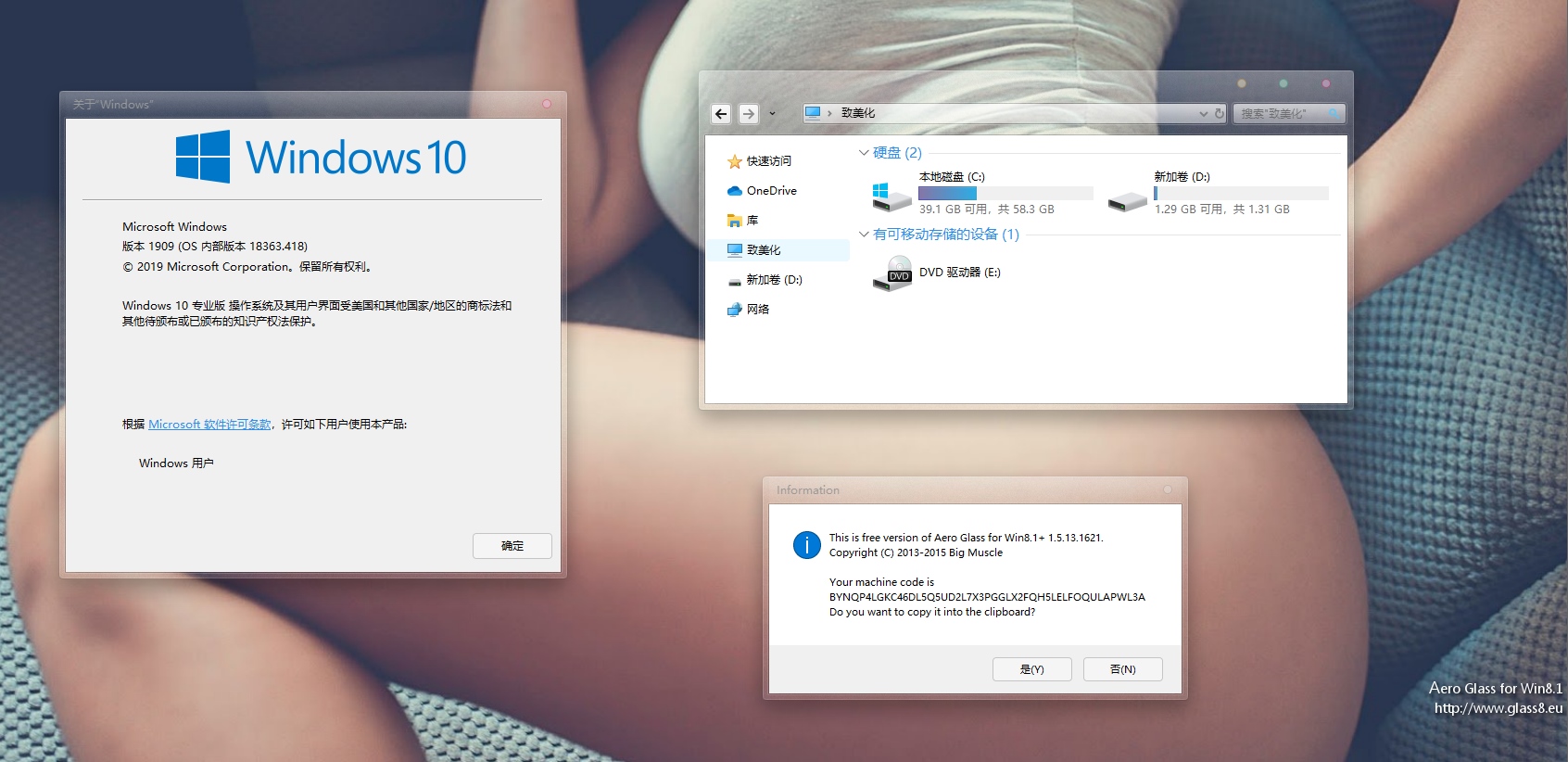Open the DVD drive E: icon

tap(892, 273)
